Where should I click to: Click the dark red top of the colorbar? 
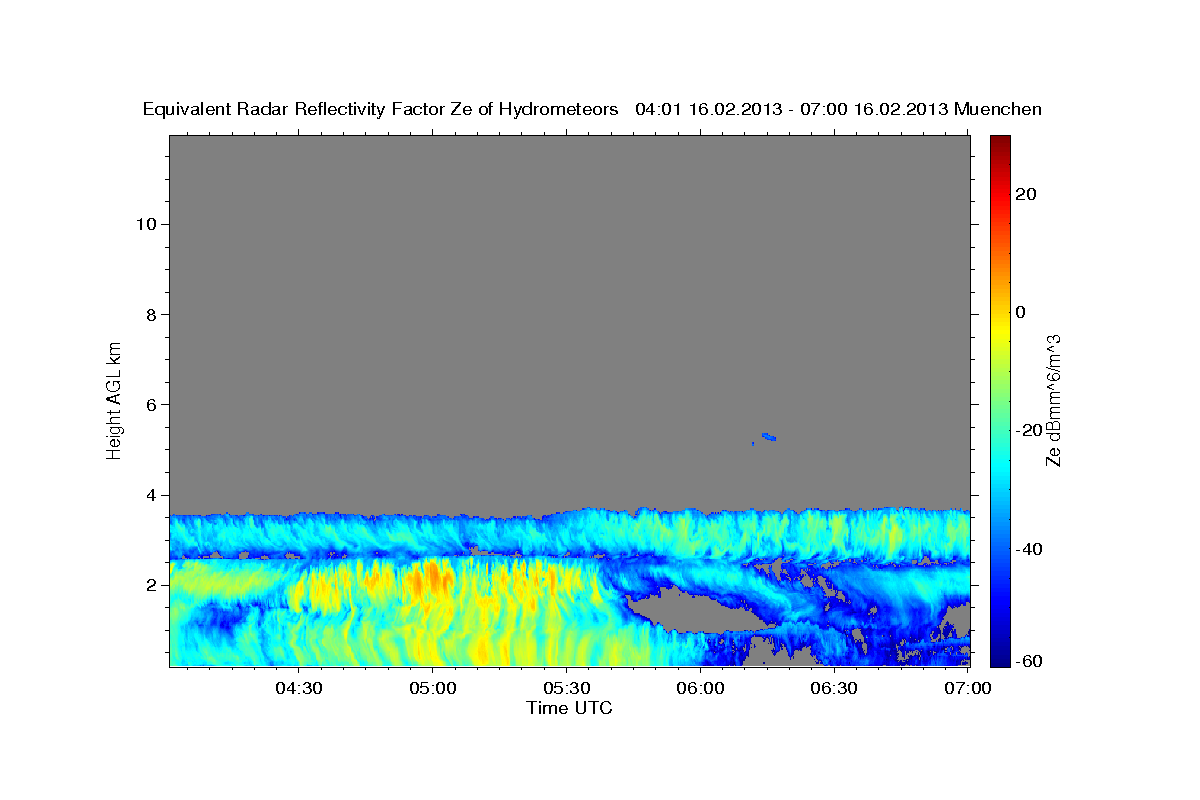pyautogui.click(x=1000, y=143)
